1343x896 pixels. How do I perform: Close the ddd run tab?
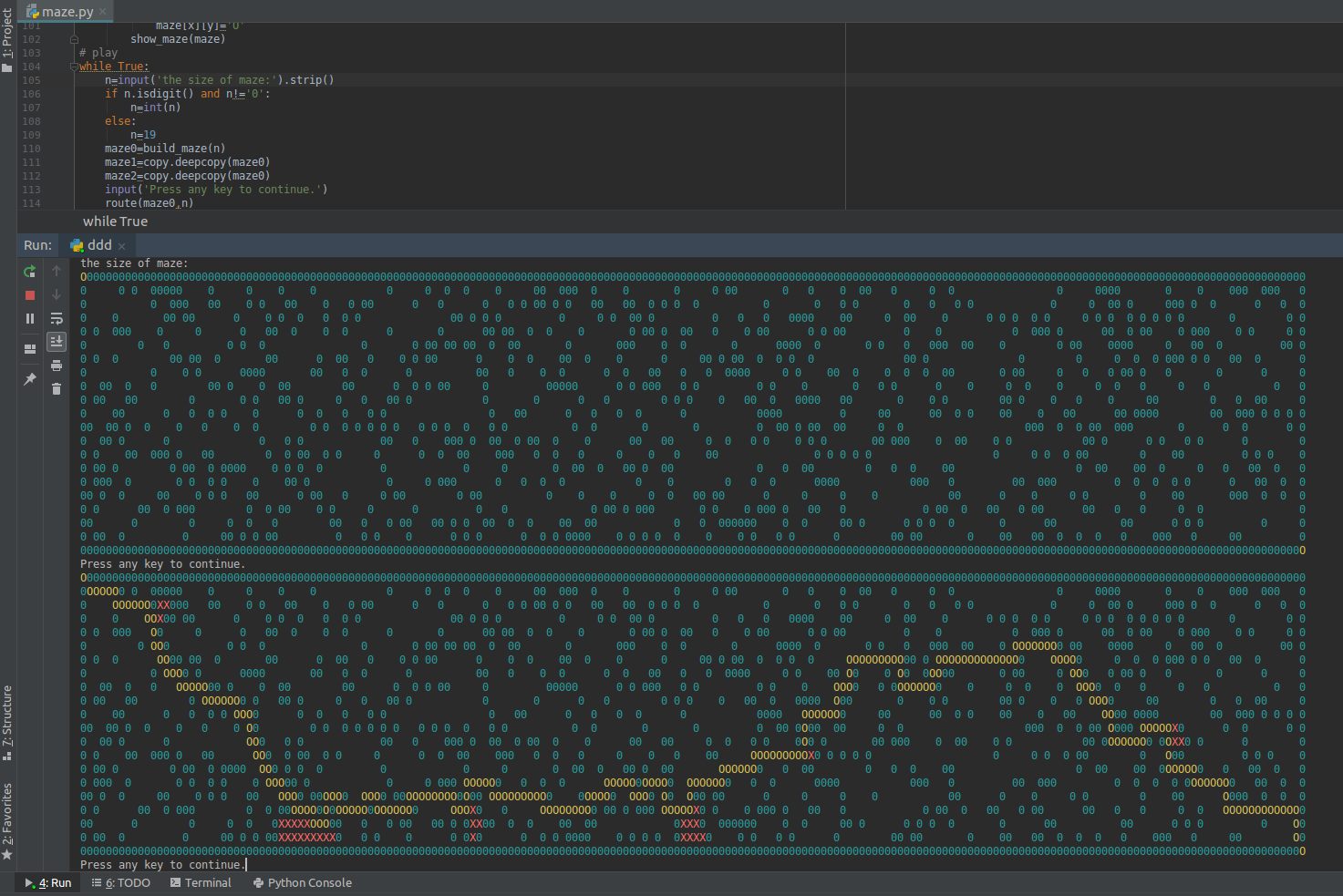tap(121, 246)
